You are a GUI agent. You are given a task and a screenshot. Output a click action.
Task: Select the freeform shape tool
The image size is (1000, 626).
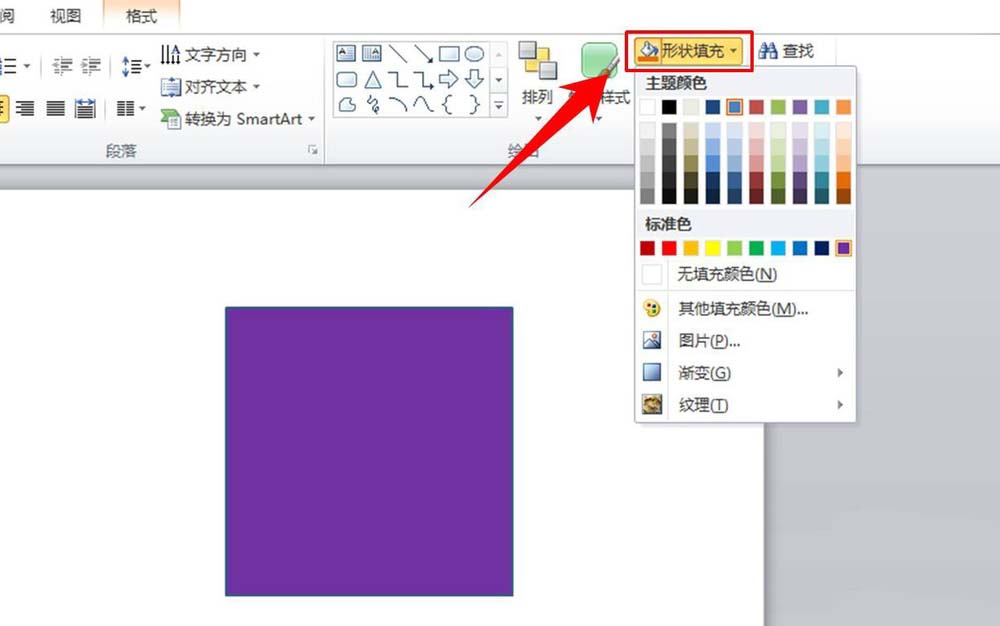point(347,105)
